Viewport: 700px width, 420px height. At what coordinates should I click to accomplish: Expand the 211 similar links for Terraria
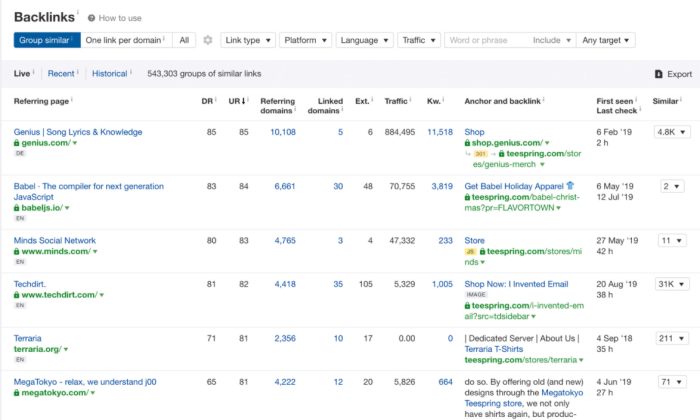click(671, 338)
